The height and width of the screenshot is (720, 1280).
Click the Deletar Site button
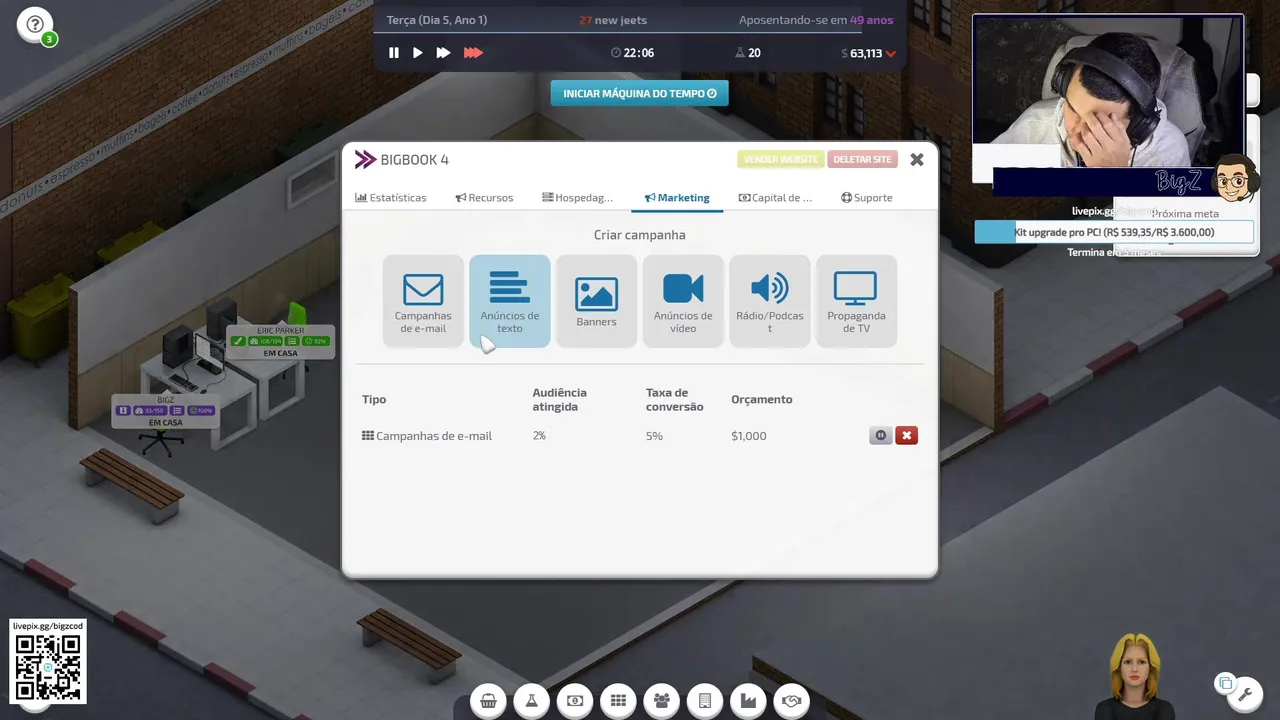coord(862,159)
